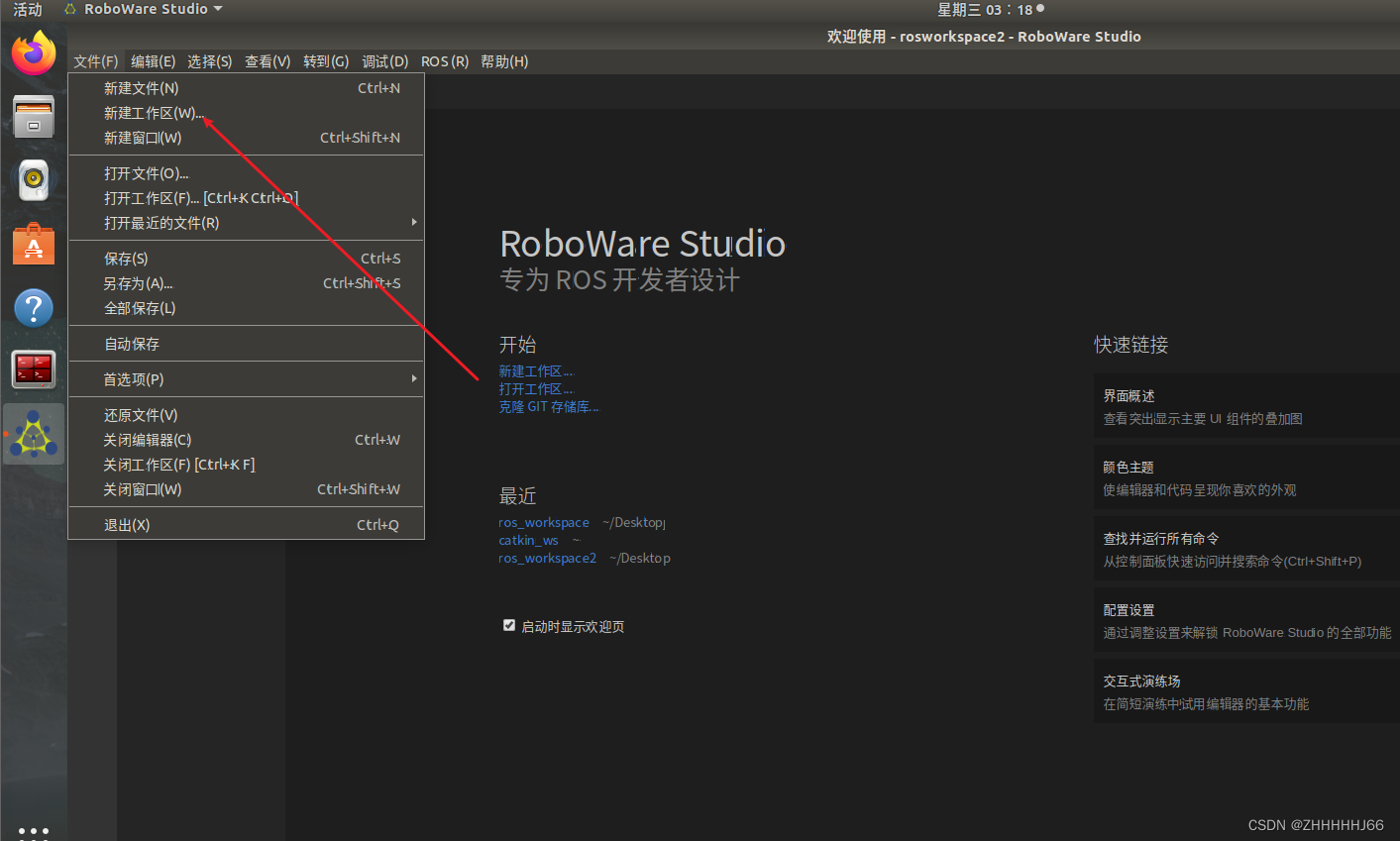Screen dimensions: 1400x841
Task: Open the 转到(G) menu
Action: [x=326, y=61]
